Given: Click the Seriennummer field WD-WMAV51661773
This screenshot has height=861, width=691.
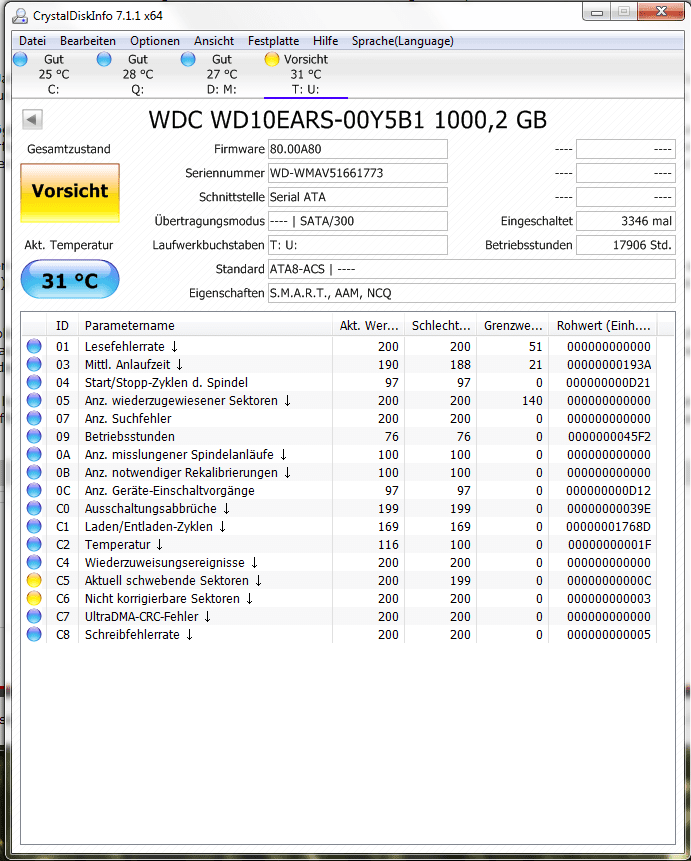Looking at the screenshot, I should click(358, 173).
